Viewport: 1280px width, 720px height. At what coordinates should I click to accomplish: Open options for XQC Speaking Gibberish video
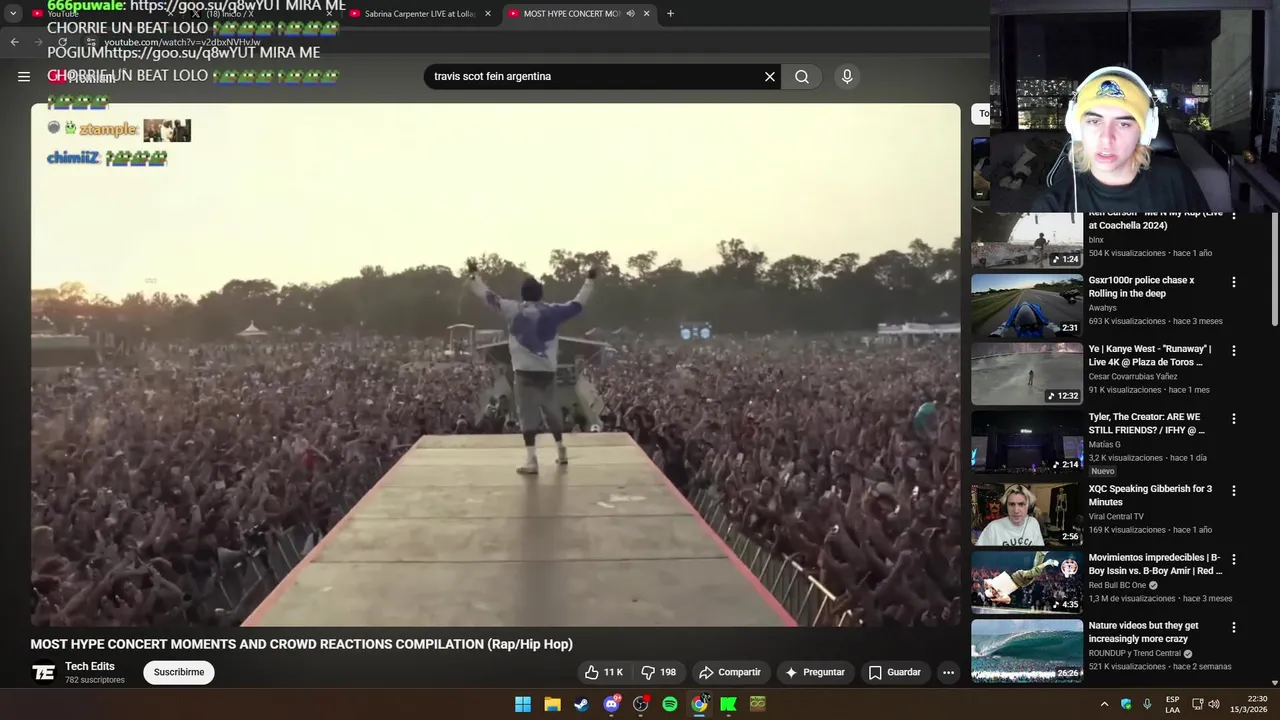tap(1233, 491)
